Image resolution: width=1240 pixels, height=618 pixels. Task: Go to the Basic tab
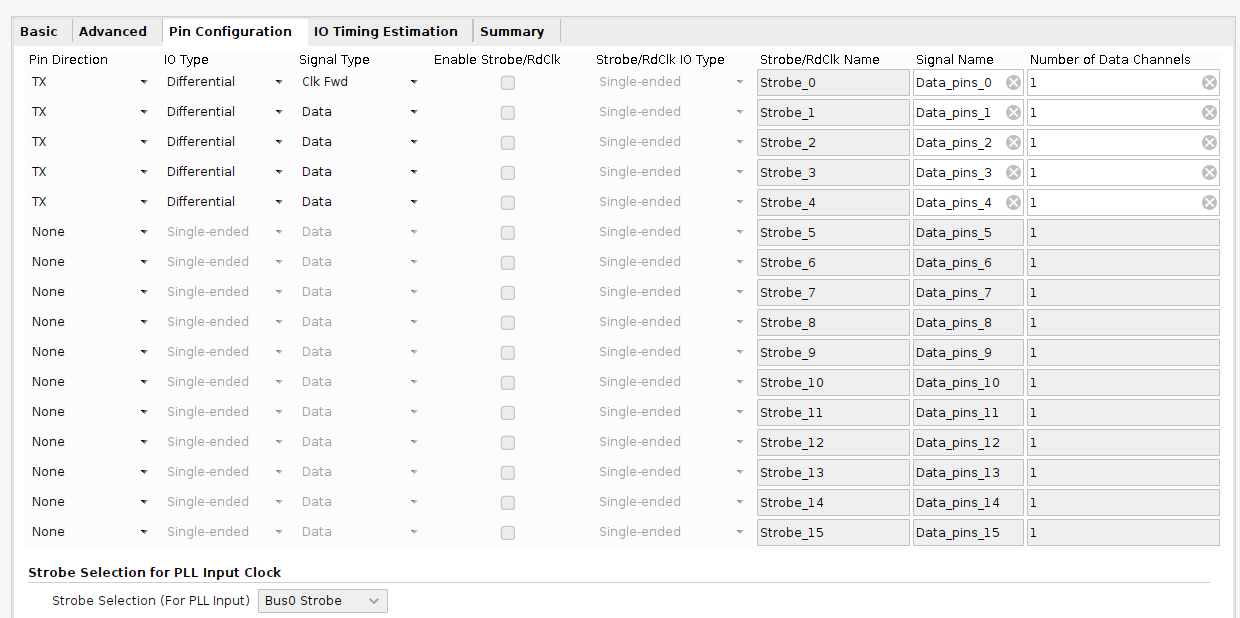(x=39, y=31)
